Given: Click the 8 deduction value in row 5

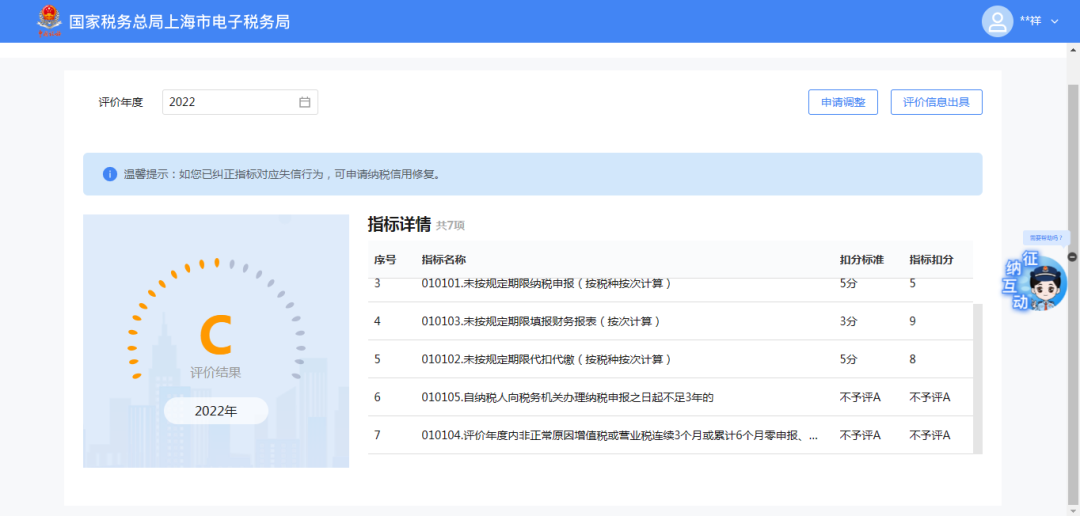Looking at the screenshot, I should tap(913, 359).
